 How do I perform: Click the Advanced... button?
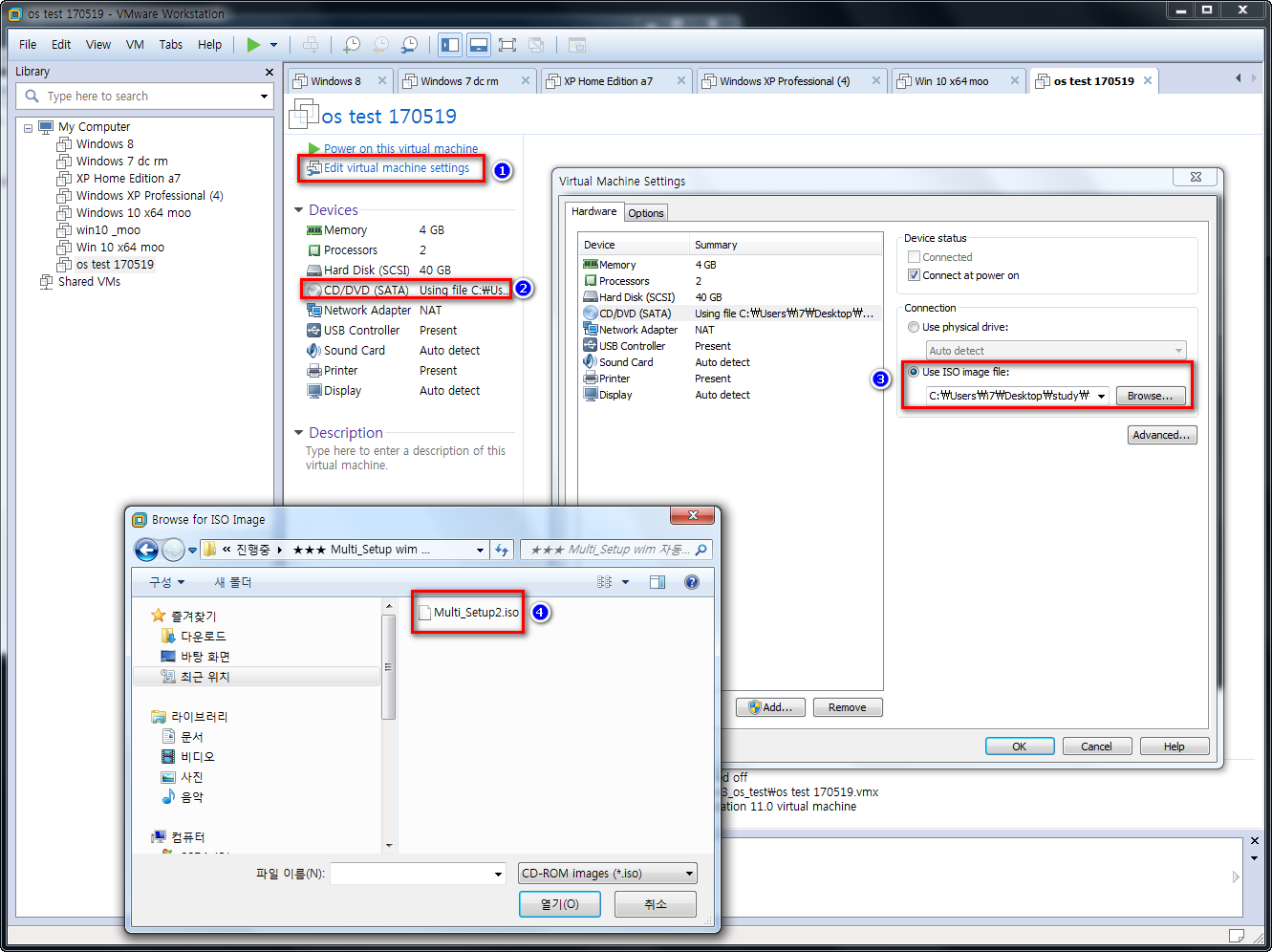(x=1162, y=435)
